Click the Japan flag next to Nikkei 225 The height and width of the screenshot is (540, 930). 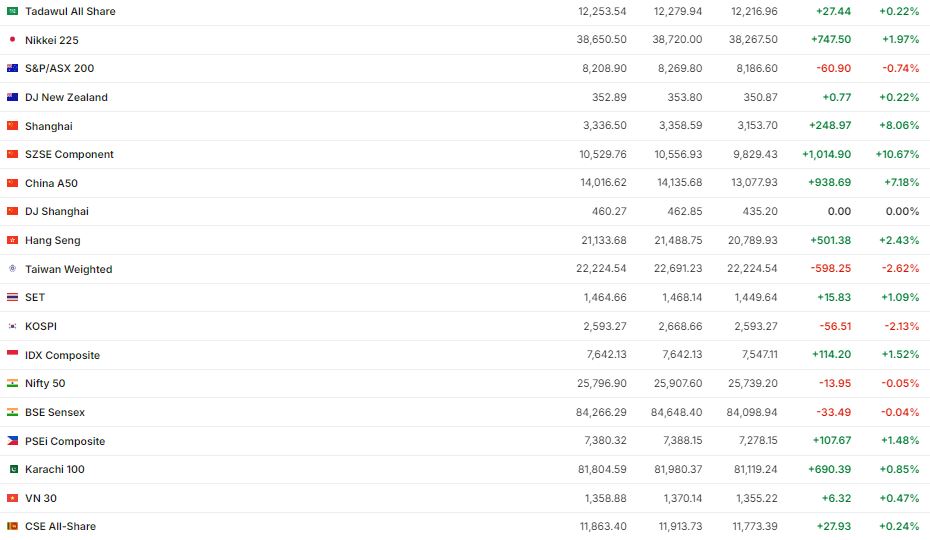click(x=12, y=40)
